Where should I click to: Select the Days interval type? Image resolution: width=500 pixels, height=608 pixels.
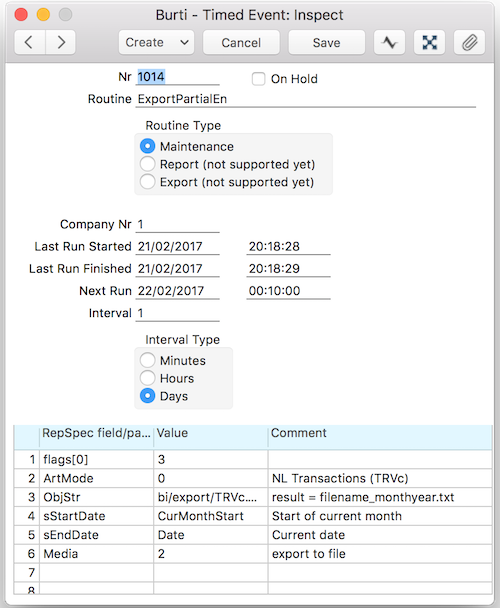pos(147,396)
